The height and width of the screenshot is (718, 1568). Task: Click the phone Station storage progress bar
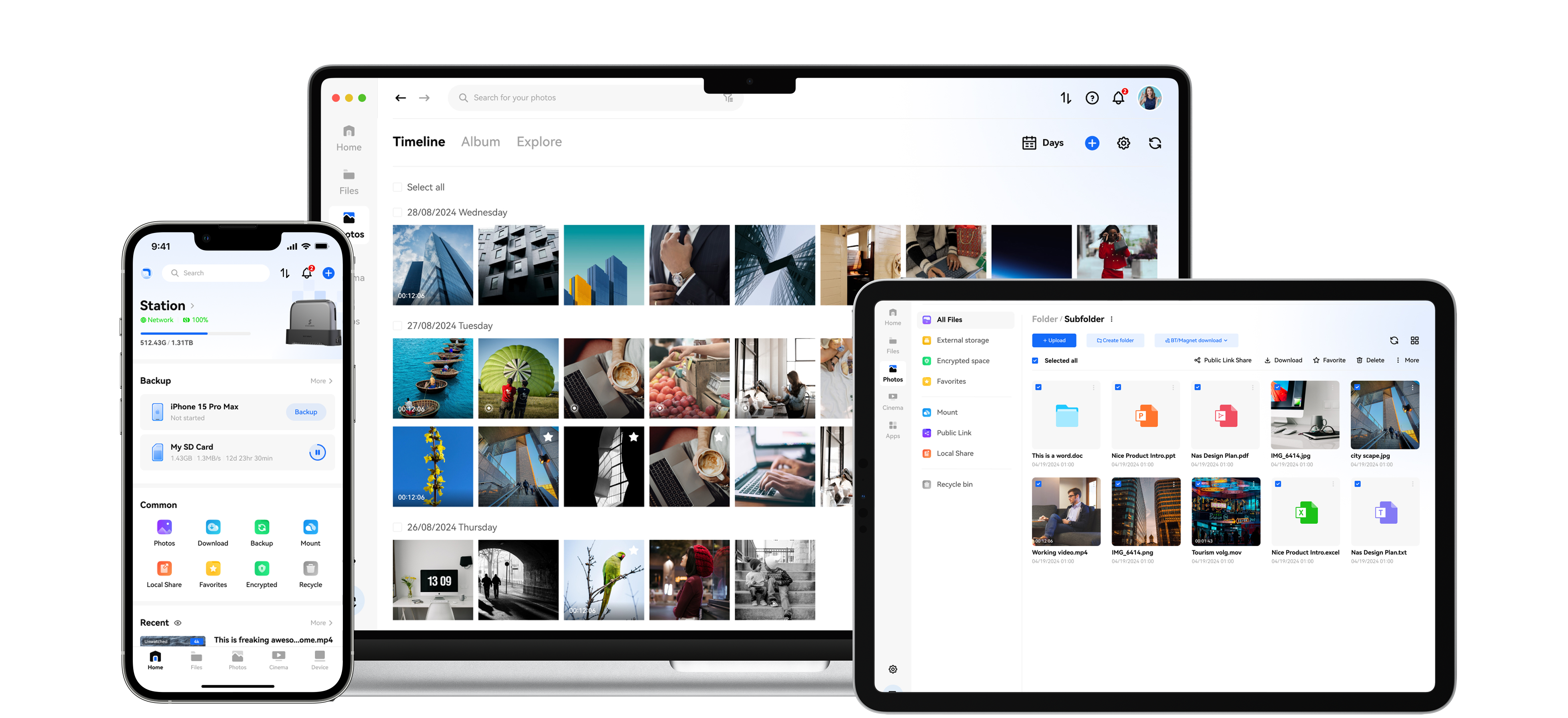tap(195, 334)
